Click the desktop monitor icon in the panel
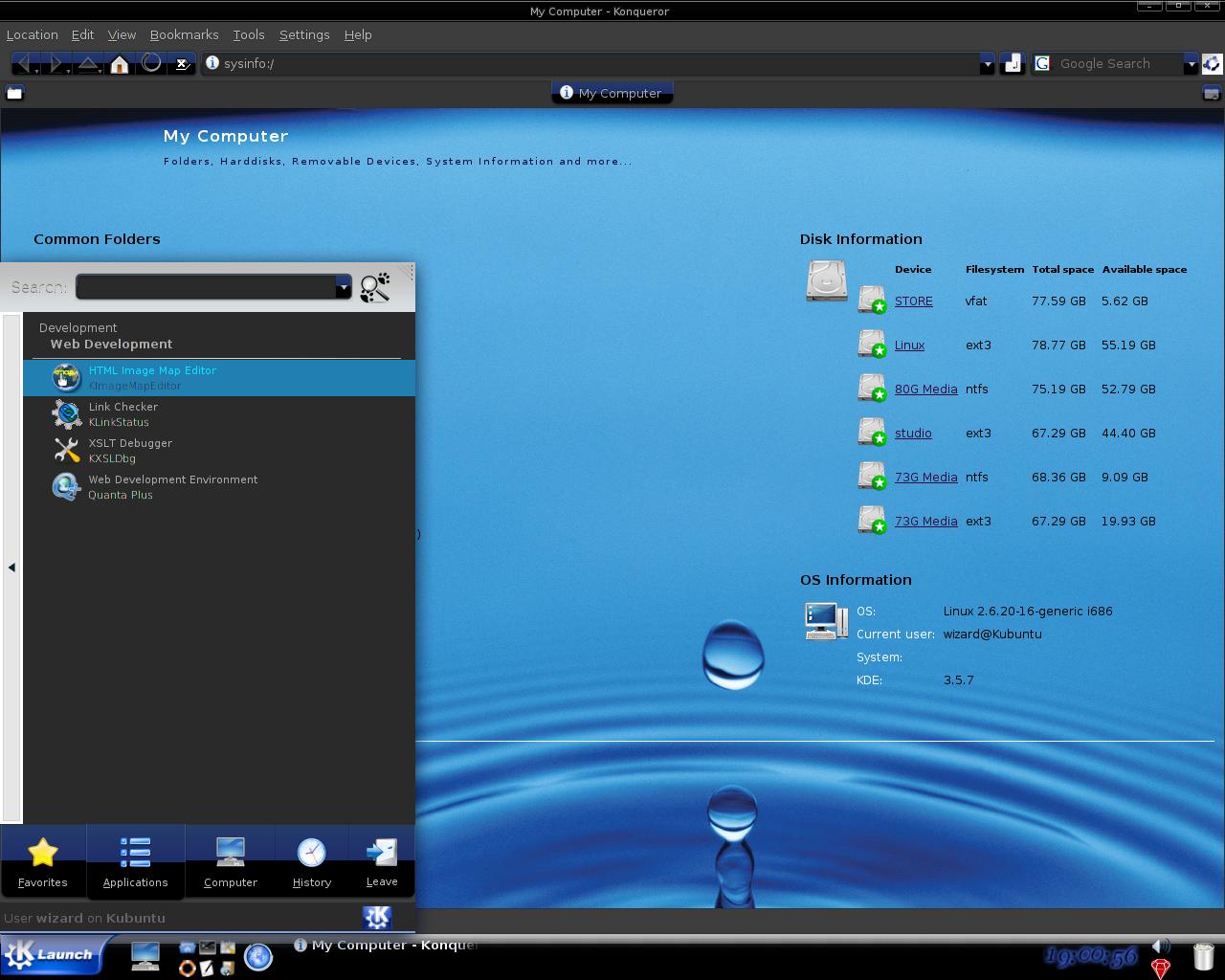The image size is (1225, 980). [x=145, y=956]
